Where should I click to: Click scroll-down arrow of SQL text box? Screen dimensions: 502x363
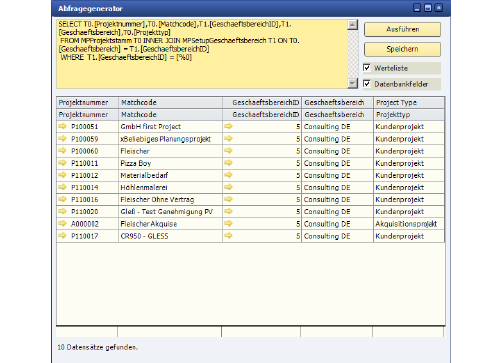pos(353,83)
